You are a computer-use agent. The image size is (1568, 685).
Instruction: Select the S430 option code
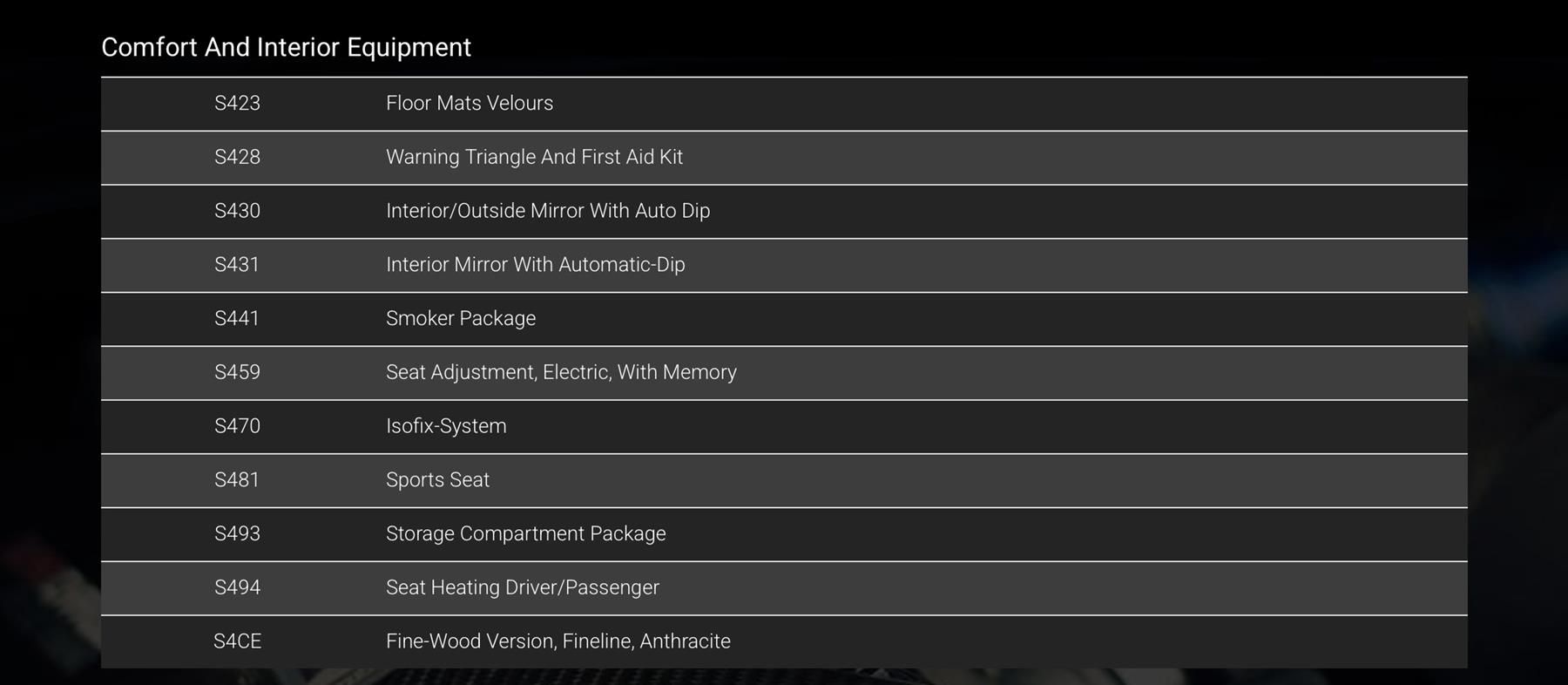click(237, 211)
